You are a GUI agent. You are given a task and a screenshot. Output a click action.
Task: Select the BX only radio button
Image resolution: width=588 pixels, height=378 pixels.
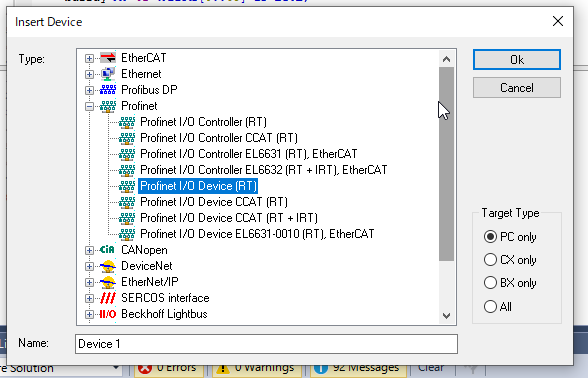point(510,283)
